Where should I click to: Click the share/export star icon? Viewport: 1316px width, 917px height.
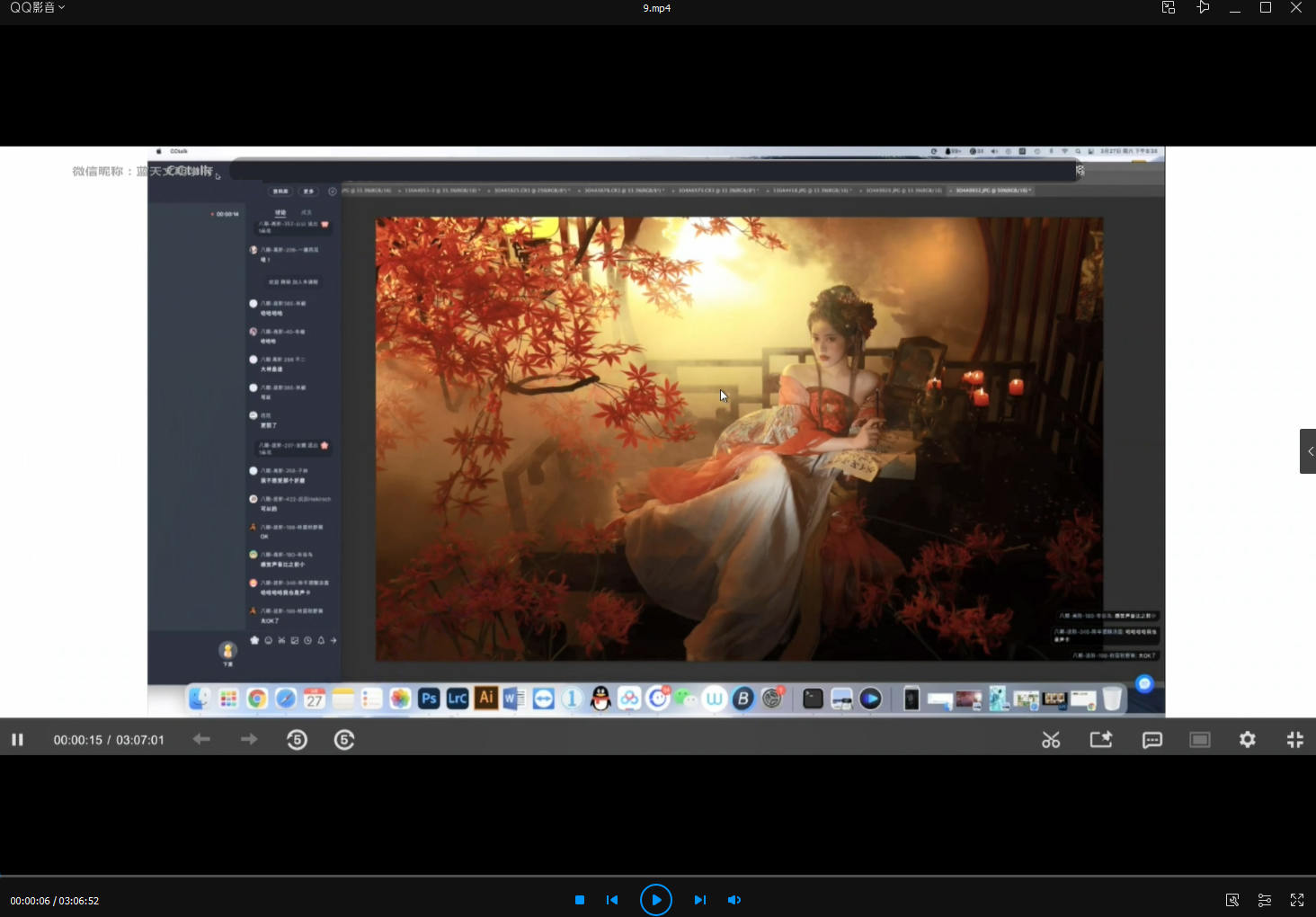tap(1101, 740)
